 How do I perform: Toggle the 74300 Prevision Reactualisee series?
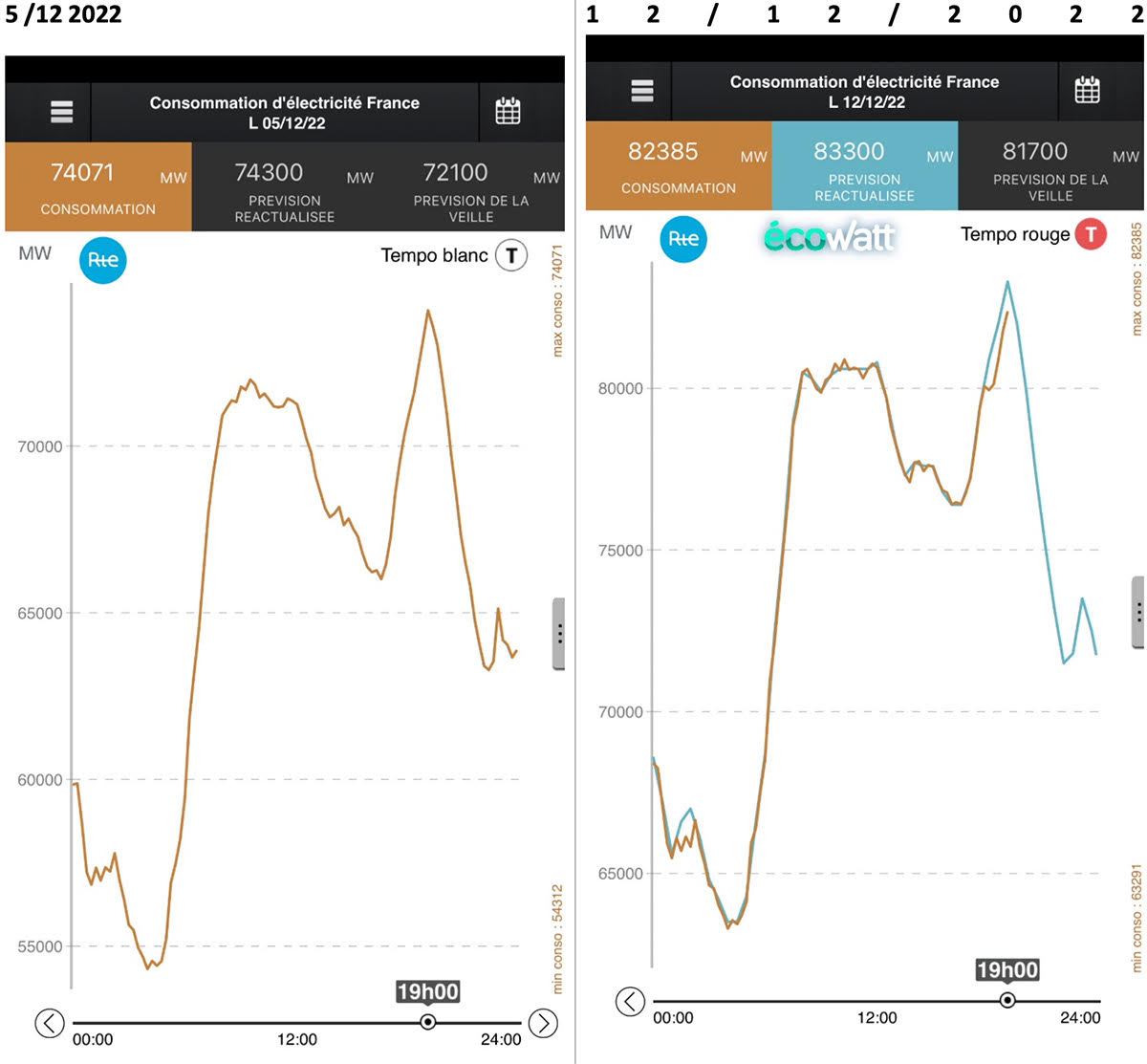(x=285, y=187)
